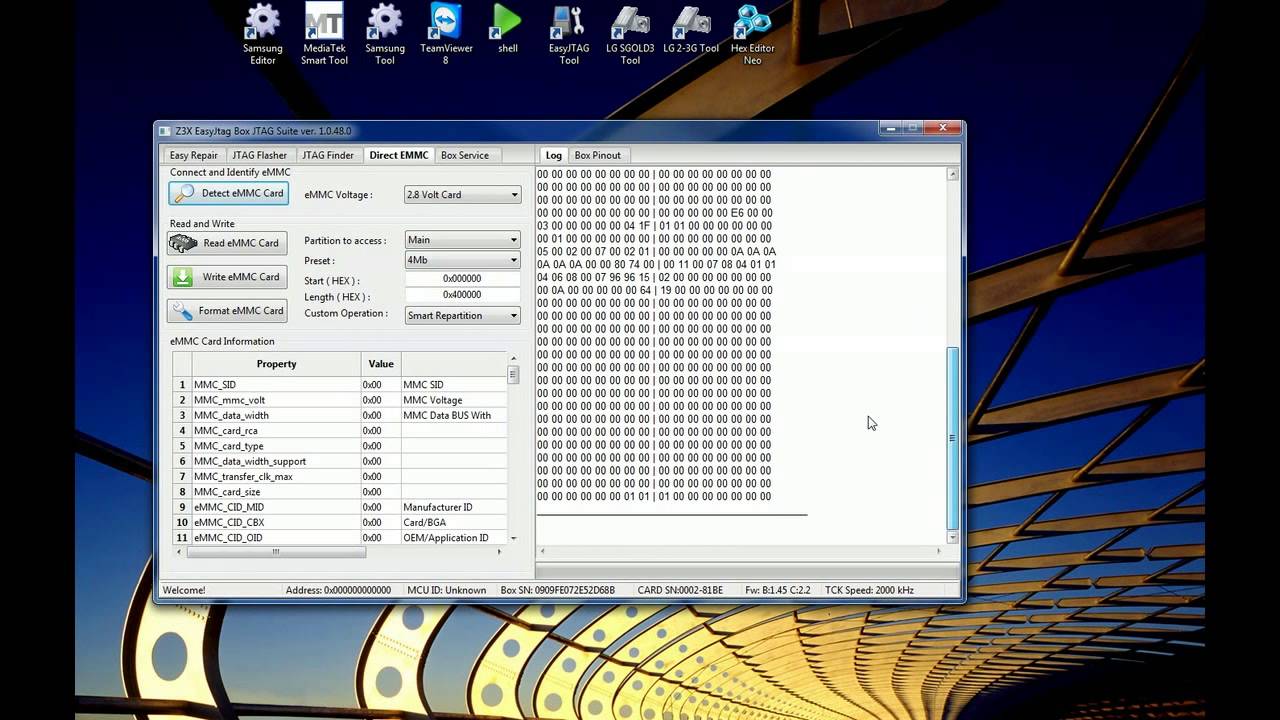Click the Manufacturer ID description cell
Viewport: 1280px width, 720px height.
point(454,507)
